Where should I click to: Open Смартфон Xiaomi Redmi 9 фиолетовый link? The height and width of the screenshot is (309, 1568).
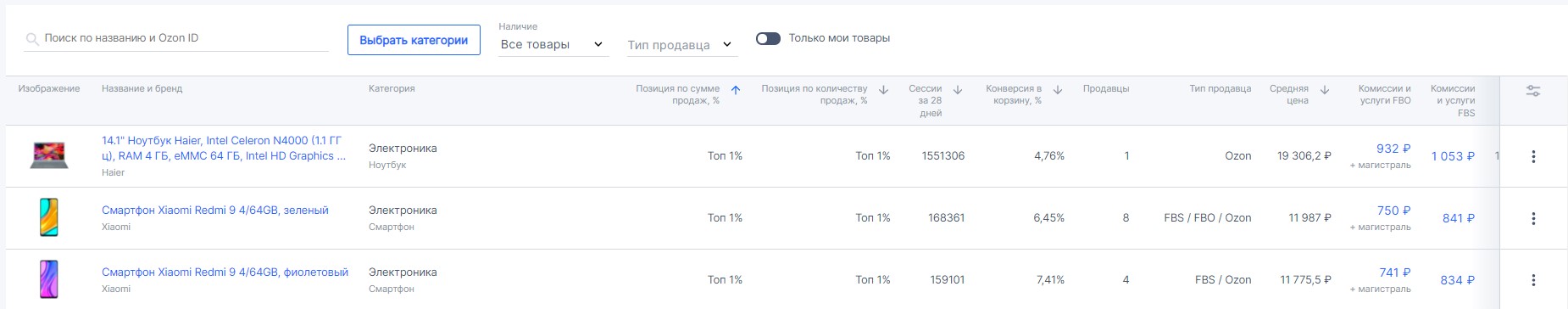click(x=225, y=272)
